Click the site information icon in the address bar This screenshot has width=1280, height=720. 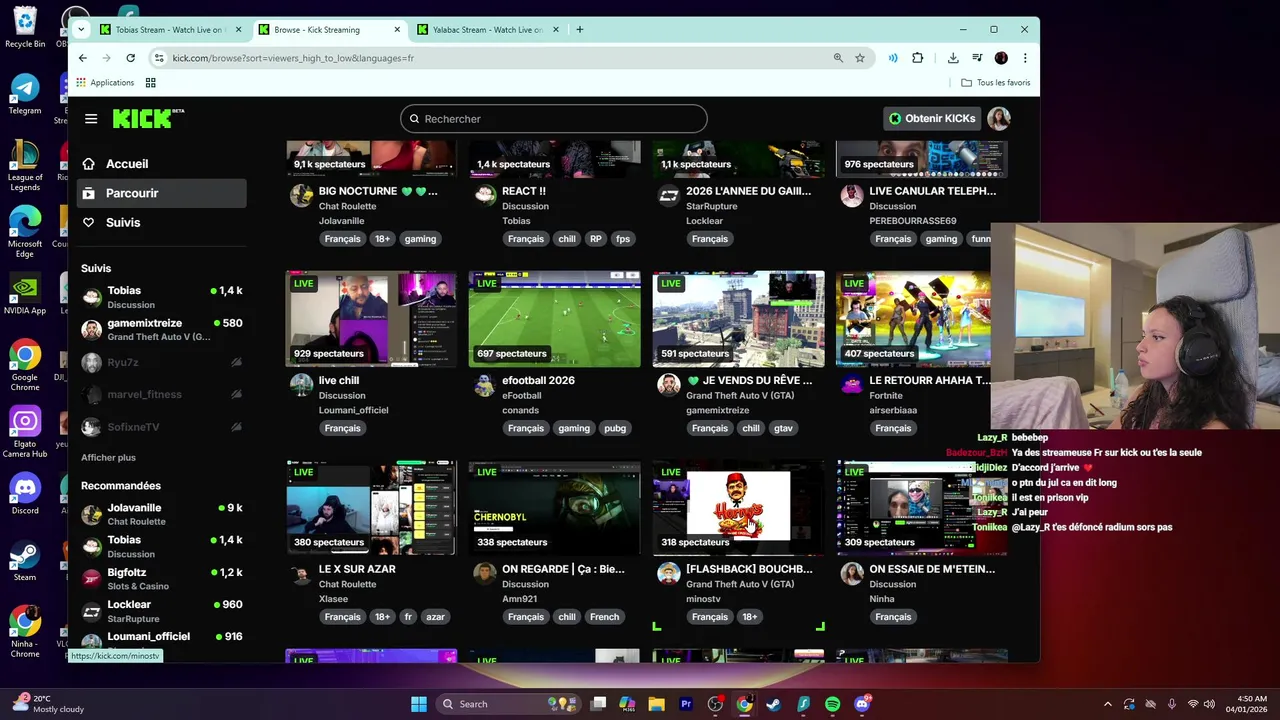[x=159, y=58]
